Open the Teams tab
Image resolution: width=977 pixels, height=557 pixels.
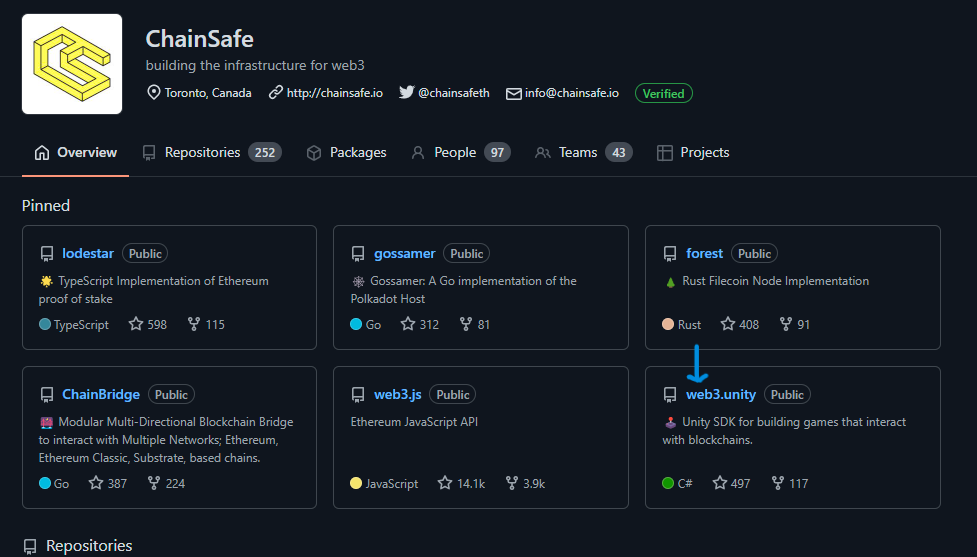tap(584, 153)
